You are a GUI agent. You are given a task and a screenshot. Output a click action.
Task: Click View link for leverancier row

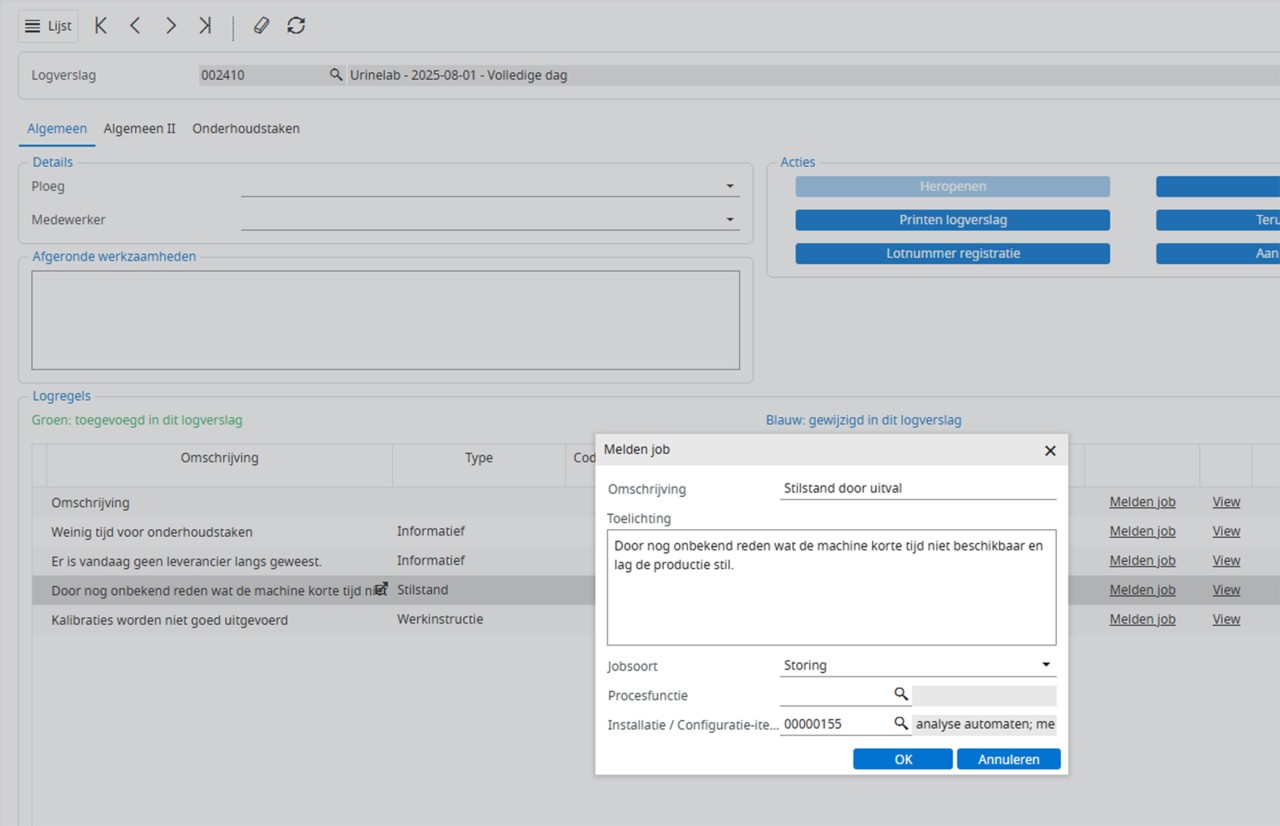(1226, 560)
